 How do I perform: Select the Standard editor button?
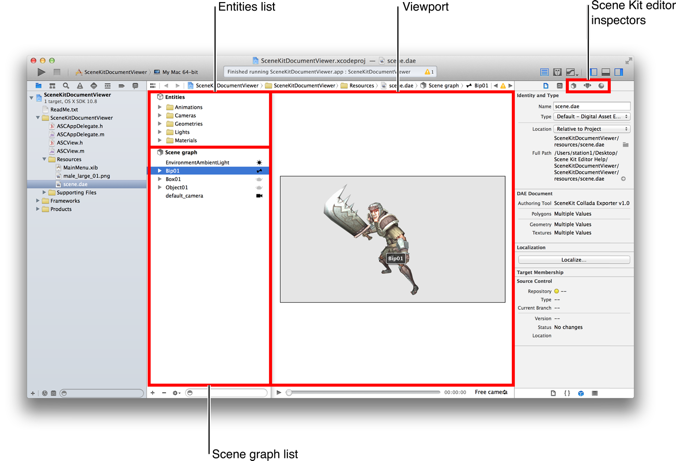click(545, 72)
